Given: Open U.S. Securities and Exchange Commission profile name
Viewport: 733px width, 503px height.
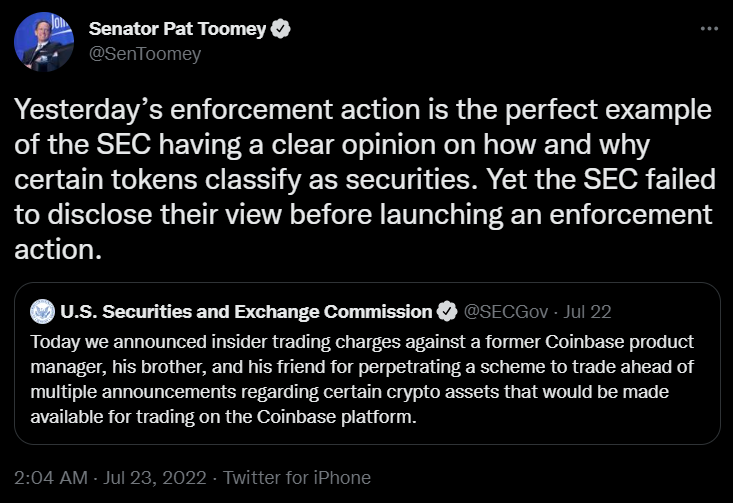Looking at the screenshot, I should [x=246, y=311].
